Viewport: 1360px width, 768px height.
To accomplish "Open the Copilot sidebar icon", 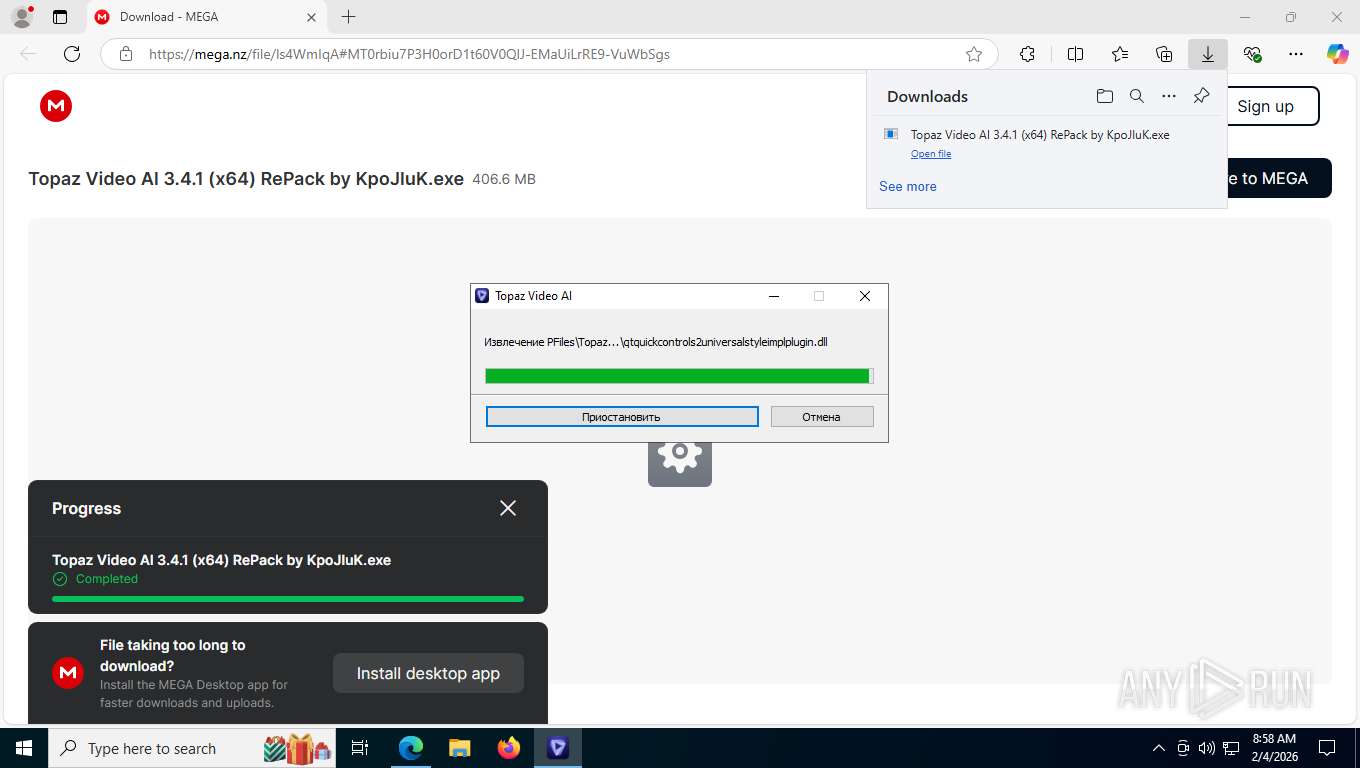I will (1337, 54).
